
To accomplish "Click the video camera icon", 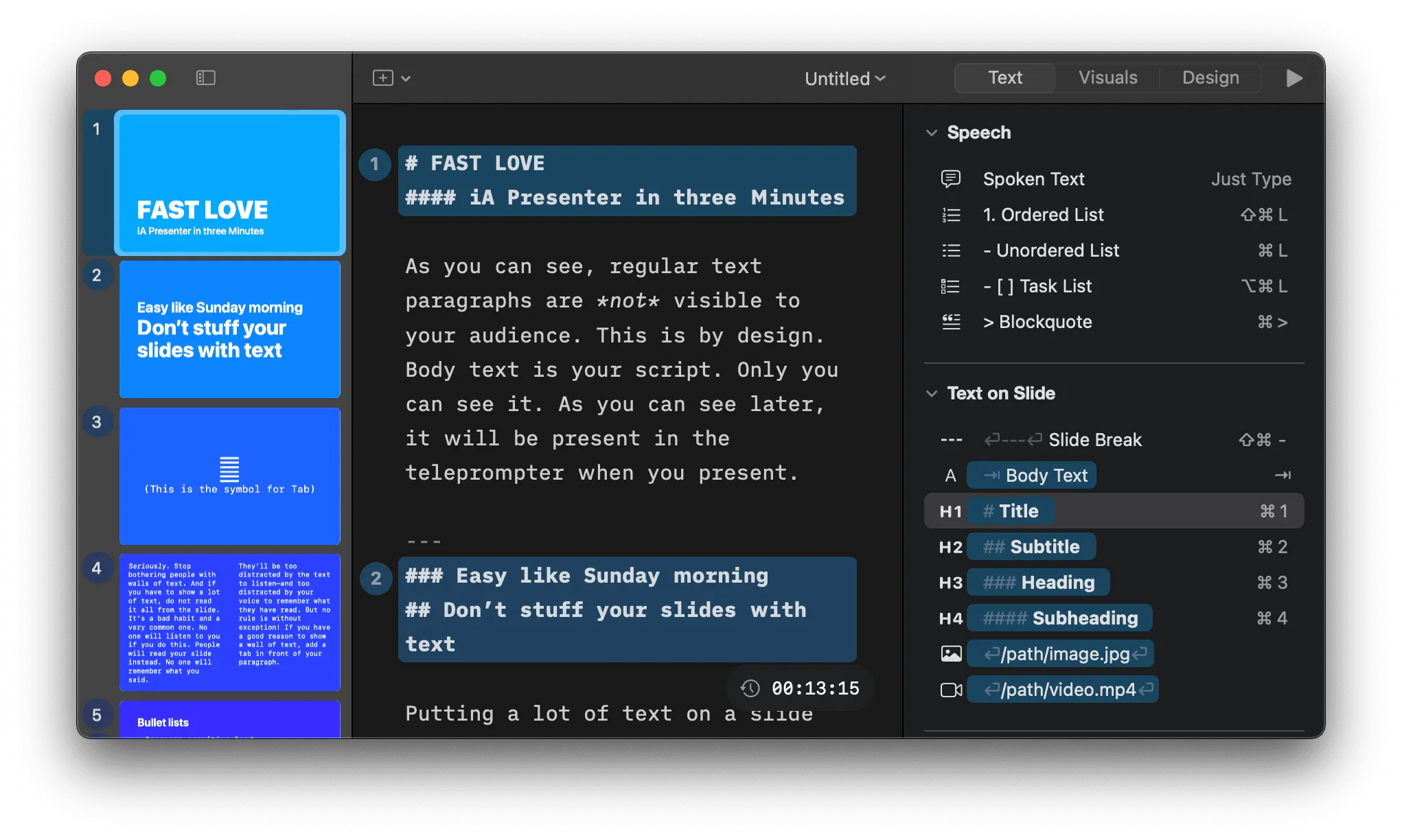I will tap(951, 690).
